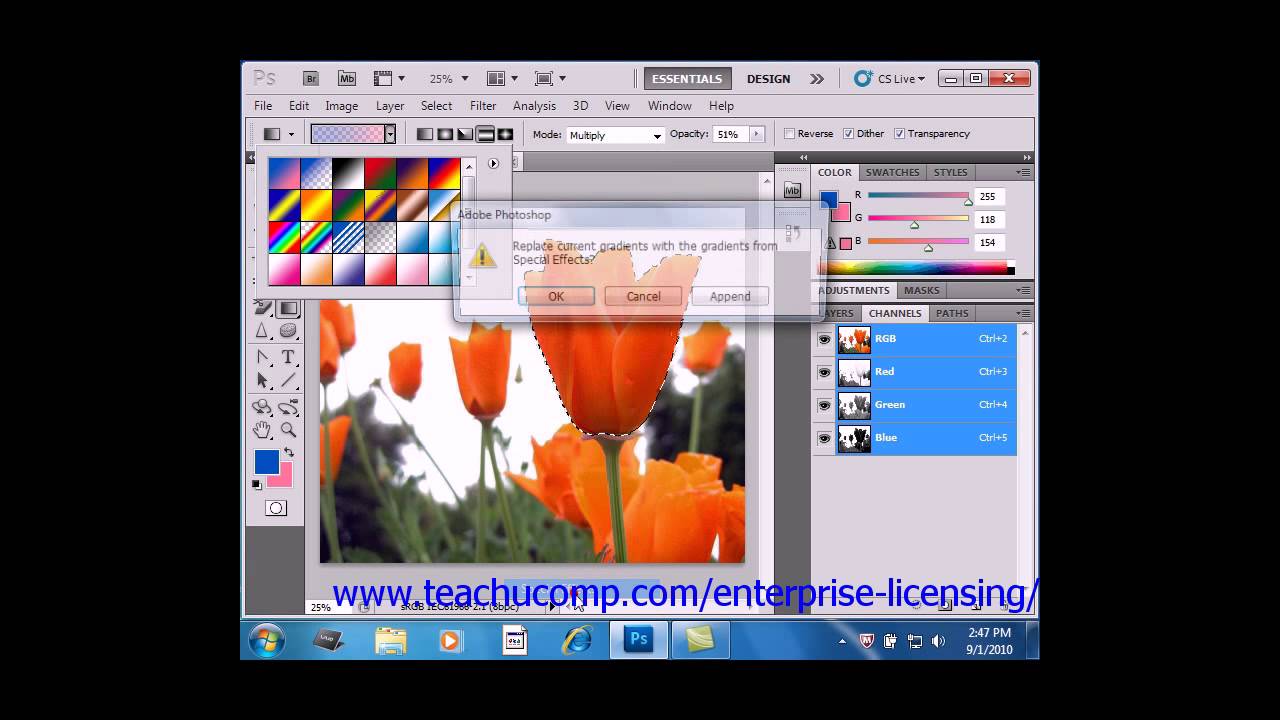The width and height of the screenshot is (1280, 720).
Task: Open the Opacity slider arrow
Action: (x=756, y=134)
